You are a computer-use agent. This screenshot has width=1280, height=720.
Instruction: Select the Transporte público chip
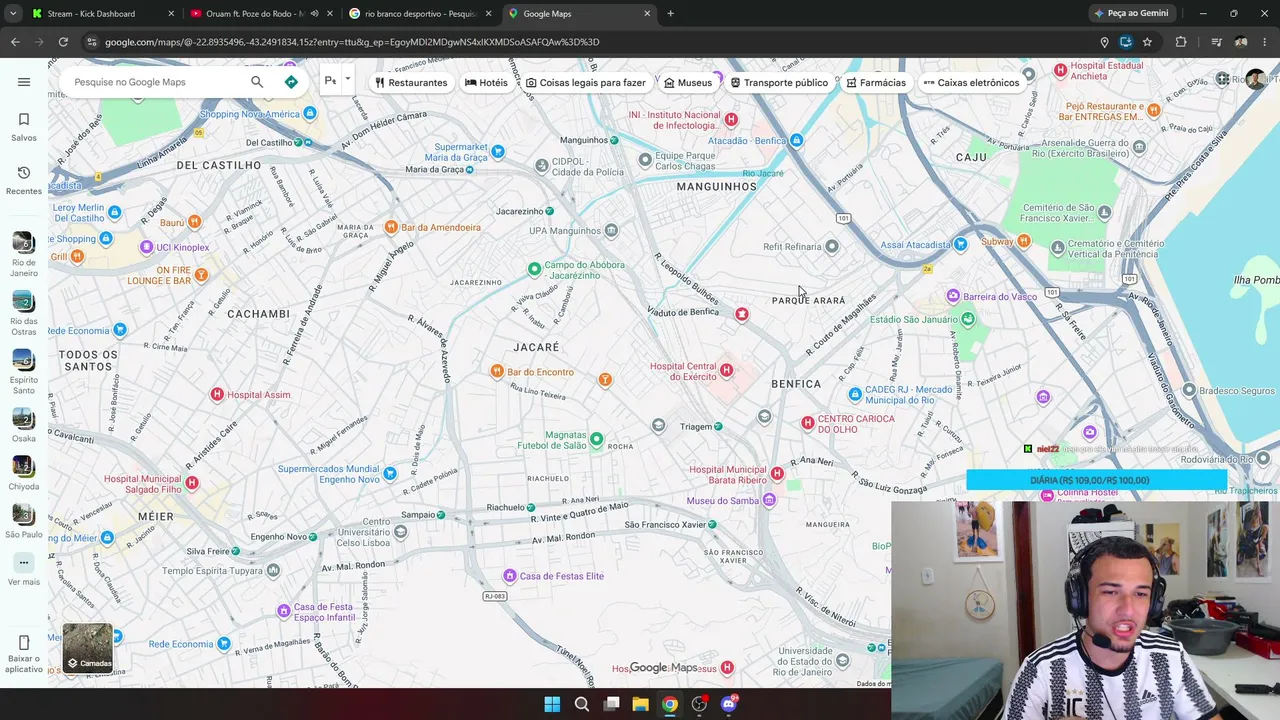(779, 83)
